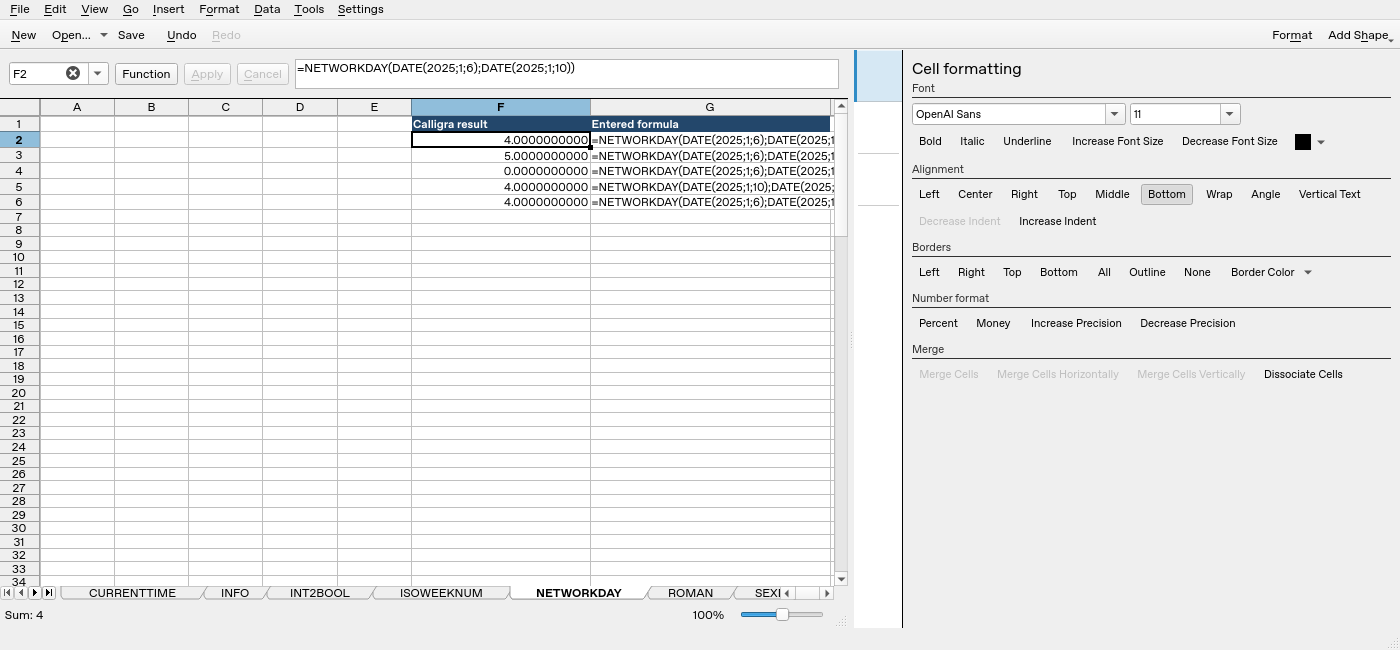
Task: Toggle Bold formatting
Action: [930, 142]
